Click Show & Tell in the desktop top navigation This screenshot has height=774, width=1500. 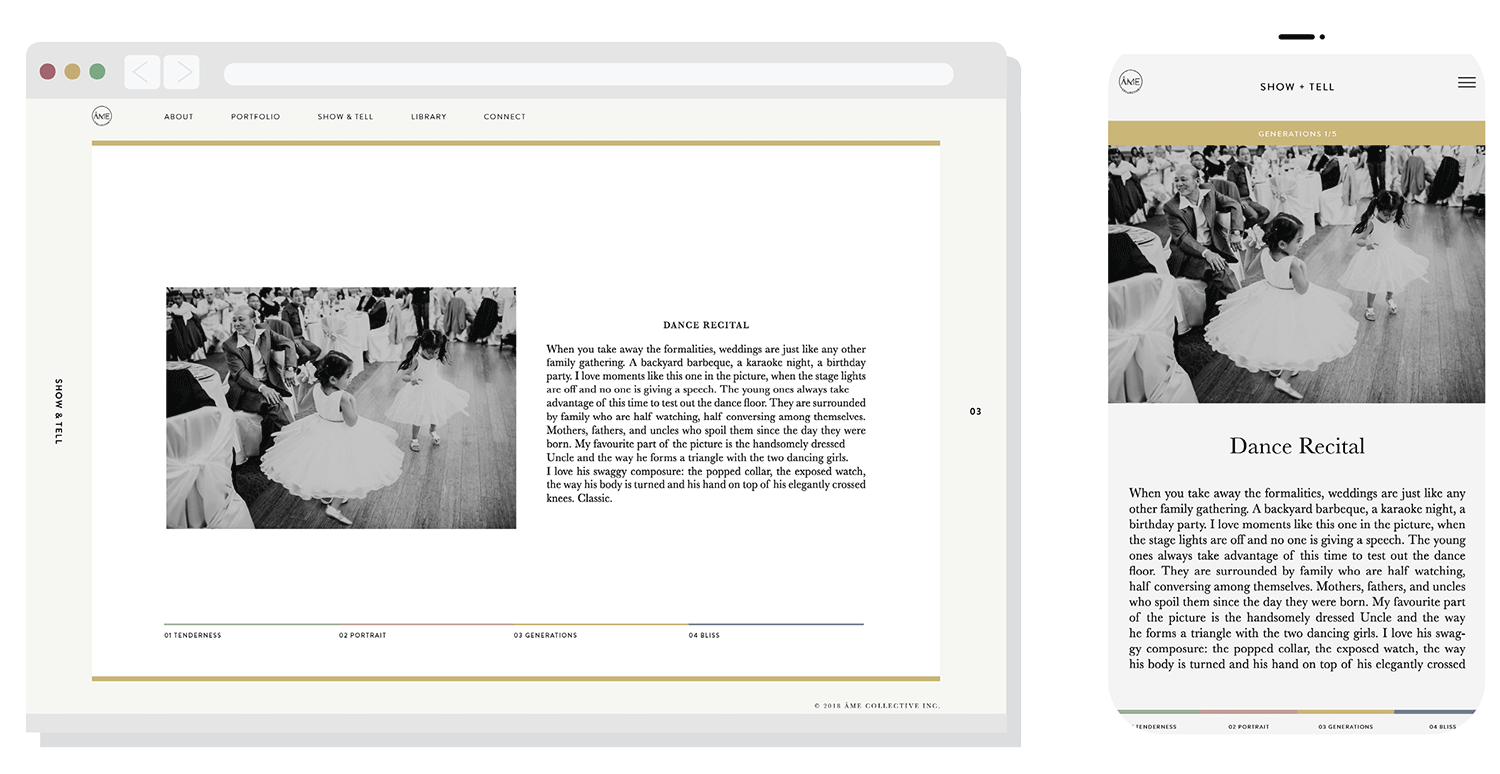click(345, 117)
